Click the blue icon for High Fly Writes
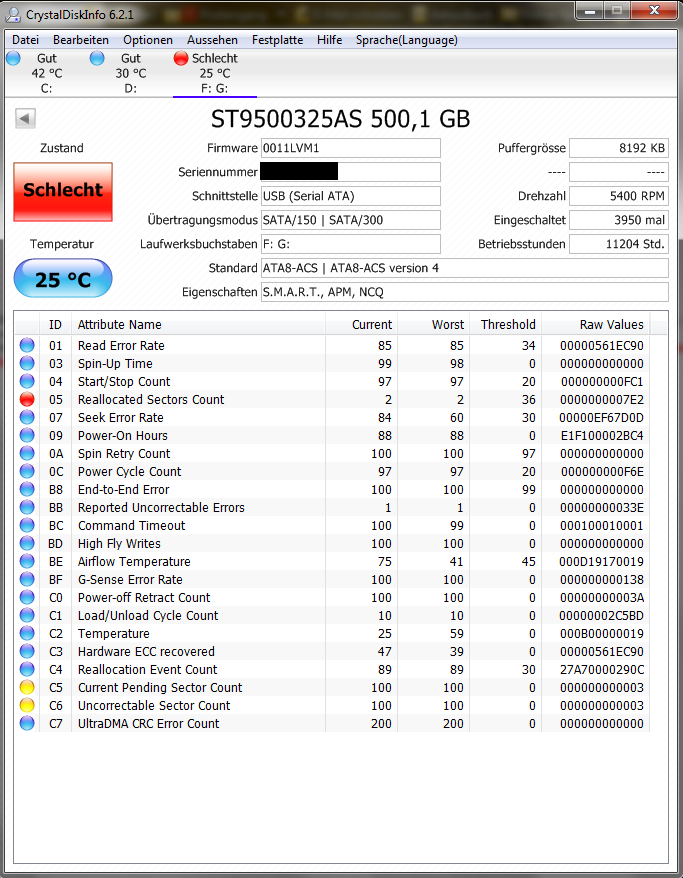The height and width of the screenshot is (878, 683). pos(27,543)
